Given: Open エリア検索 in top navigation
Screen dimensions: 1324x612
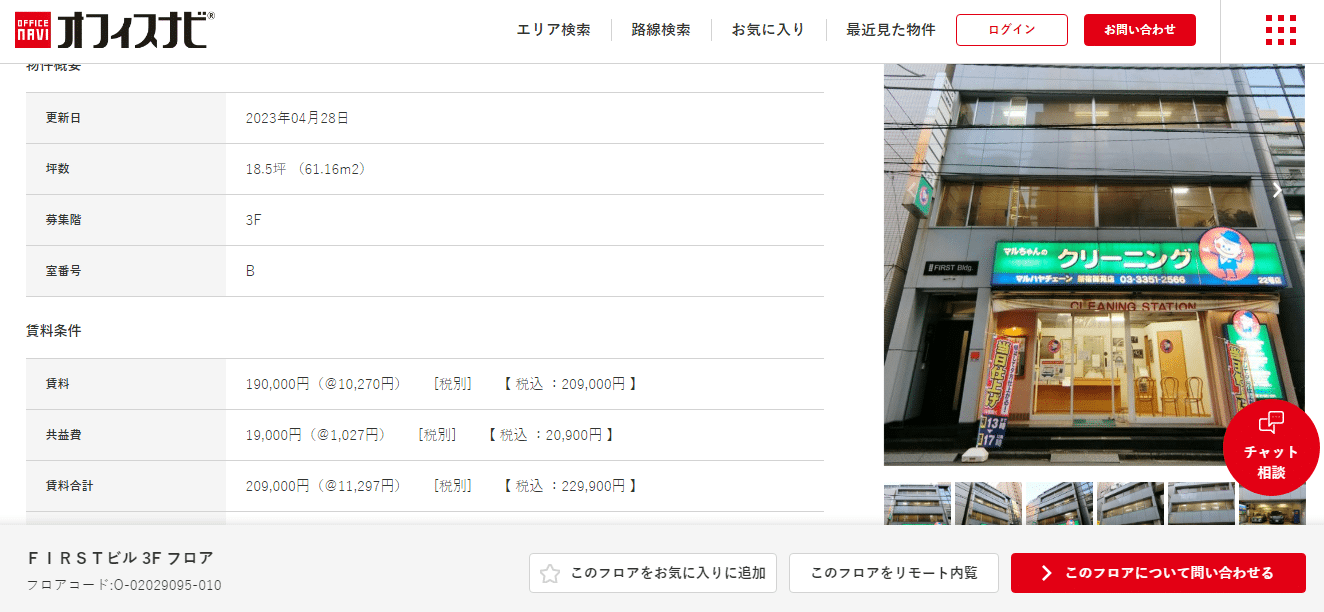Looking at the screenshot, I should pos(553,30).
